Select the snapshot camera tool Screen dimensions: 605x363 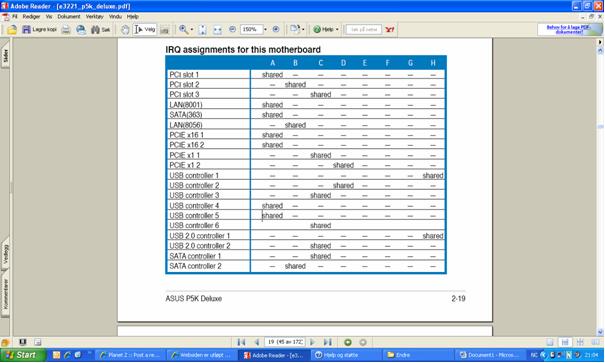click(164, 29)
